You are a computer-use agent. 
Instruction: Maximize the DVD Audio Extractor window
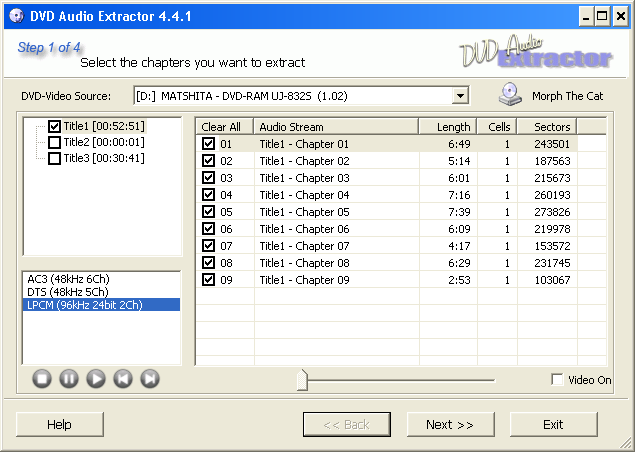(x=602, y=16)
